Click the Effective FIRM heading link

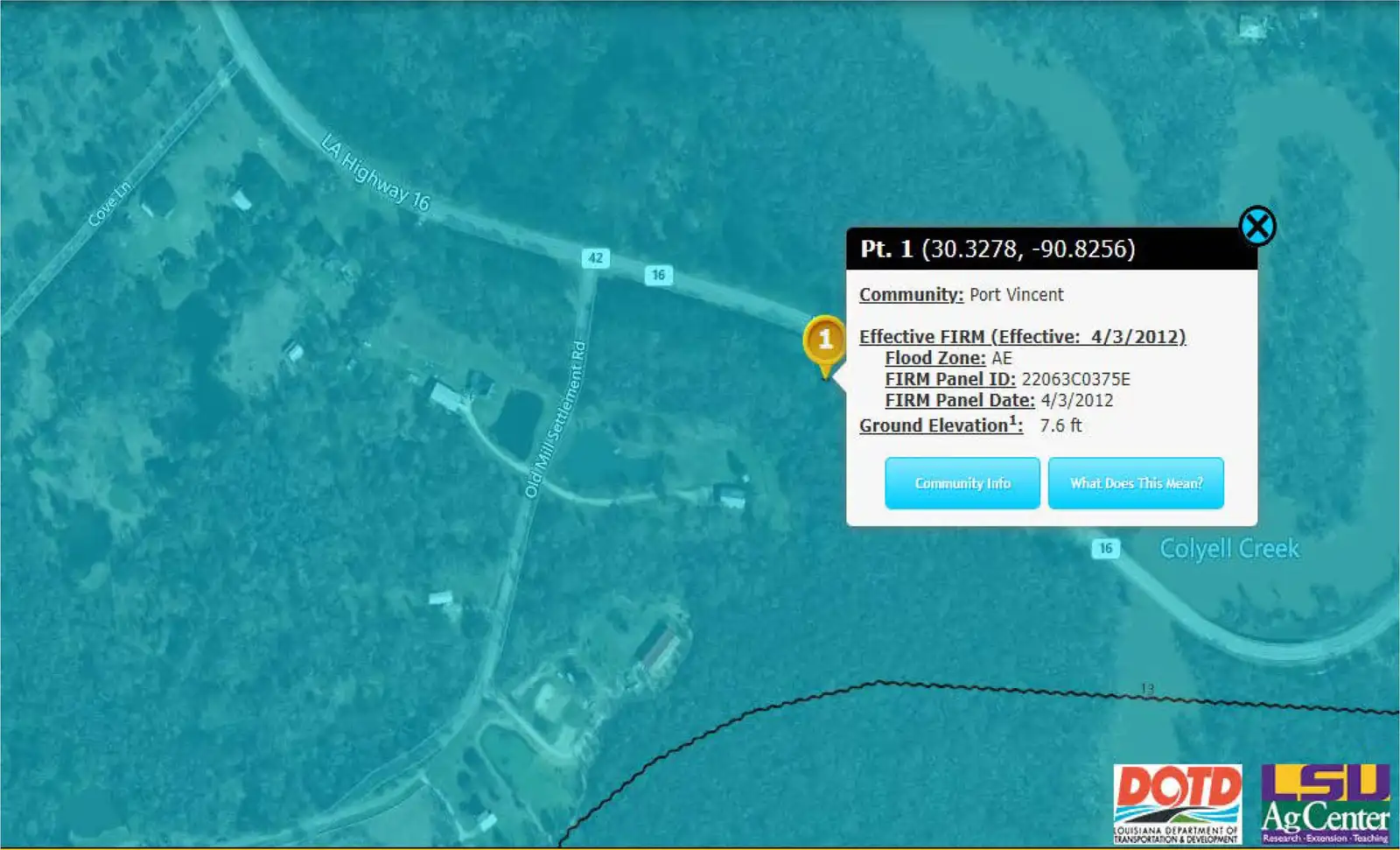[x=1022, y=337]
